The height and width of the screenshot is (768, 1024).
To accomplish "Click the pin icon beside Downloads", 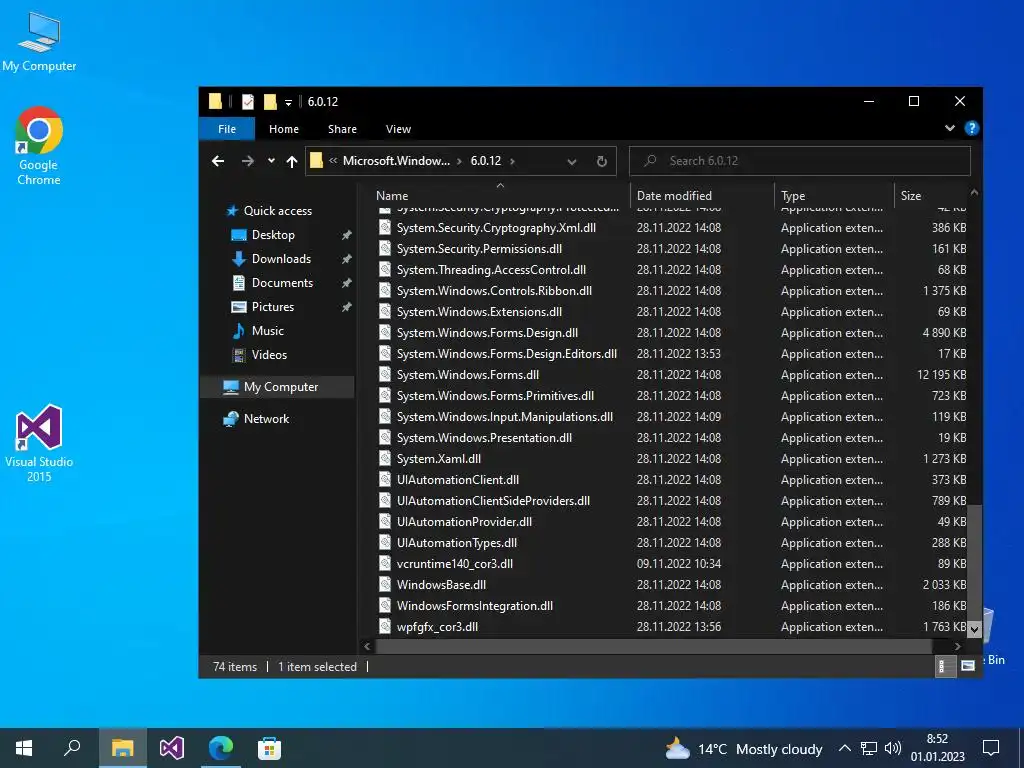I will pos(346,259).
